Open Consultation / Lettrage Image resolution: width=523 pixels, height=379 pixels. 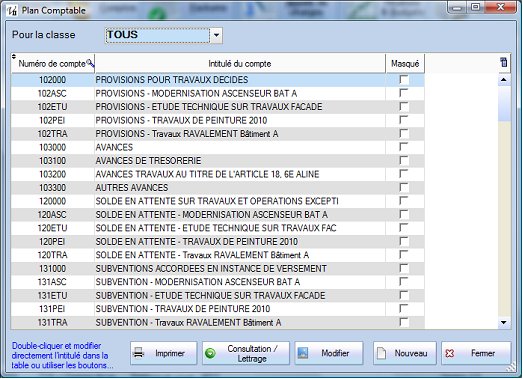[246, 353]
